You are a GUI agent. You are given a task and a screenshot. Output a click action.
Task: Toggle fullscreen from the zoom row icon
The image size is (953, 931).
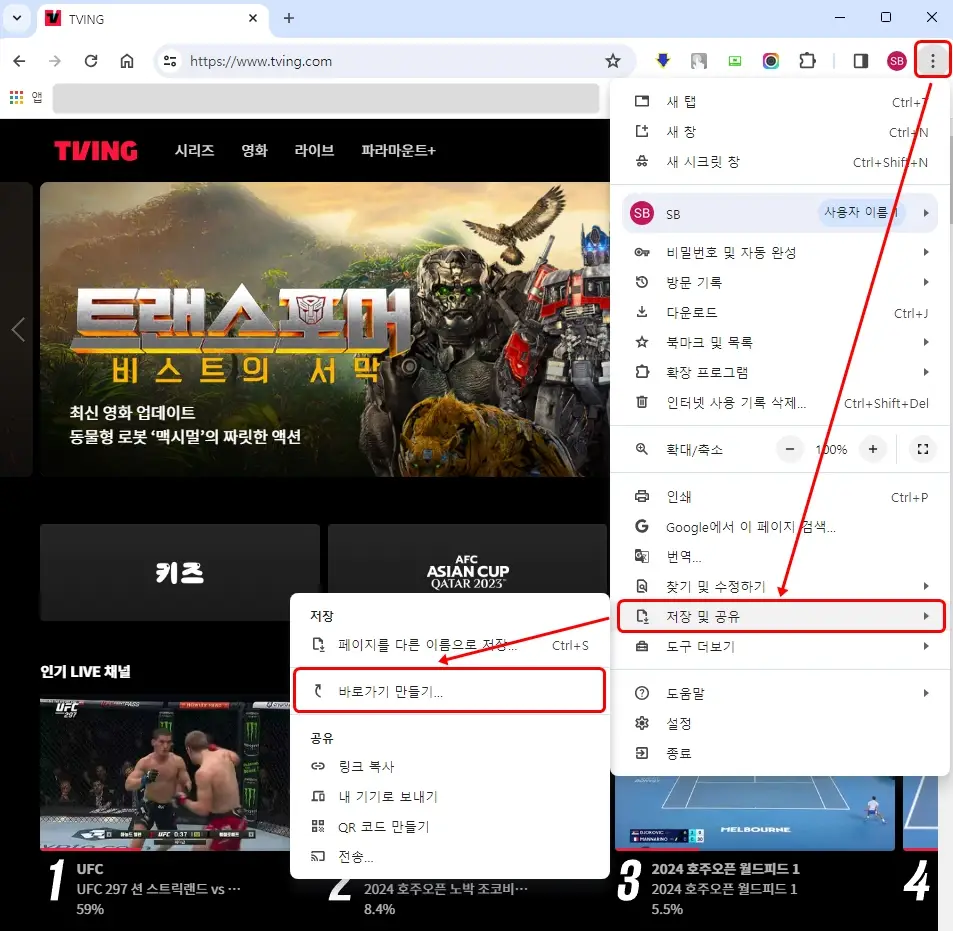pos(923,449)
